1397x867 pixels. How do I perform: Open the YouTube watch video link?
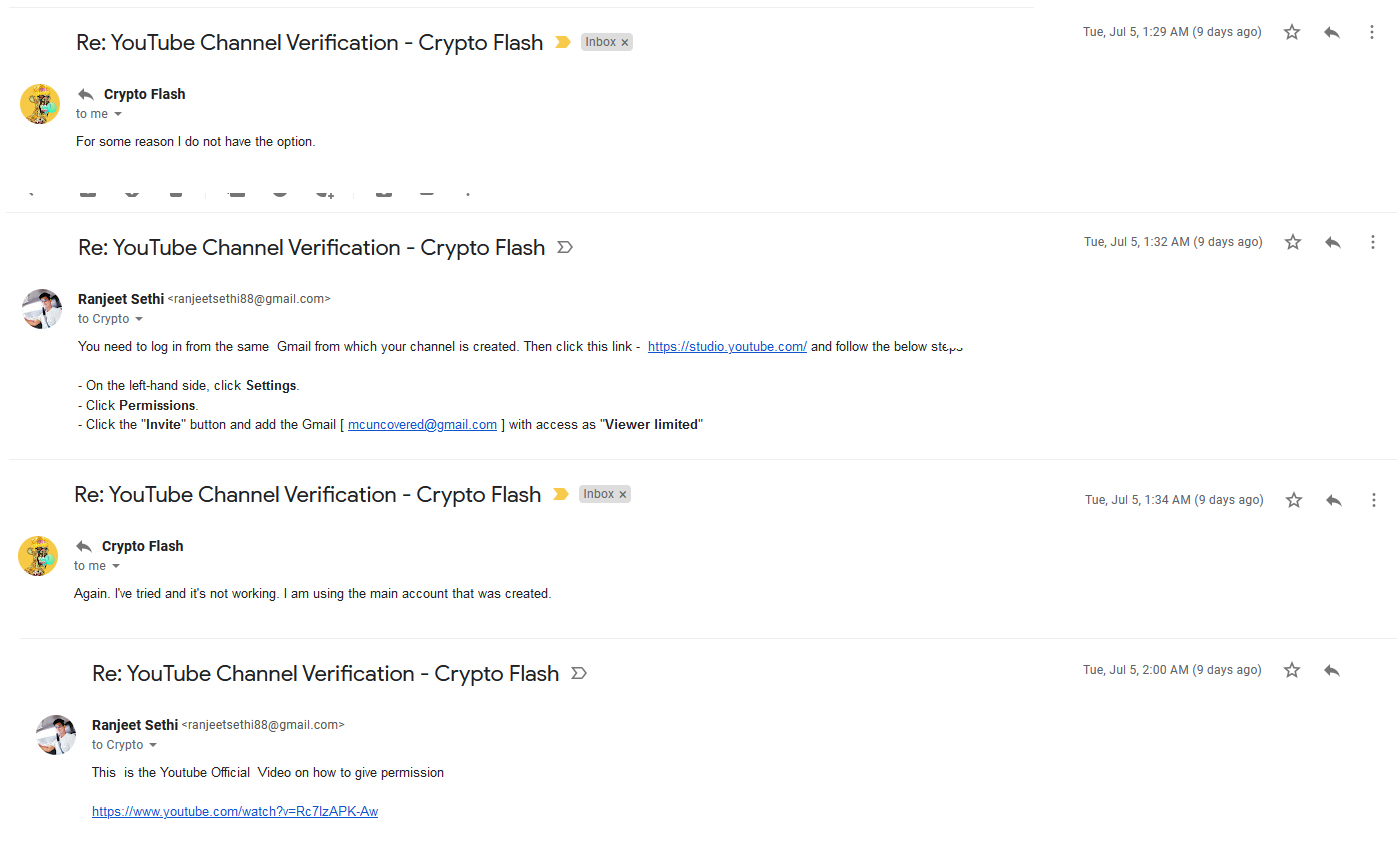click(235, 811)
